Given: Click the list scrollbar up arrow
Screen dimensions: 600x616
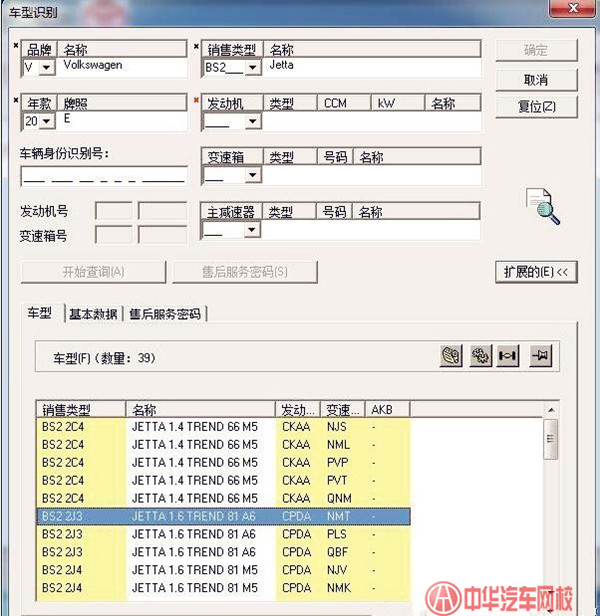Looking at the screenshot, I should [x=551, y=410].
